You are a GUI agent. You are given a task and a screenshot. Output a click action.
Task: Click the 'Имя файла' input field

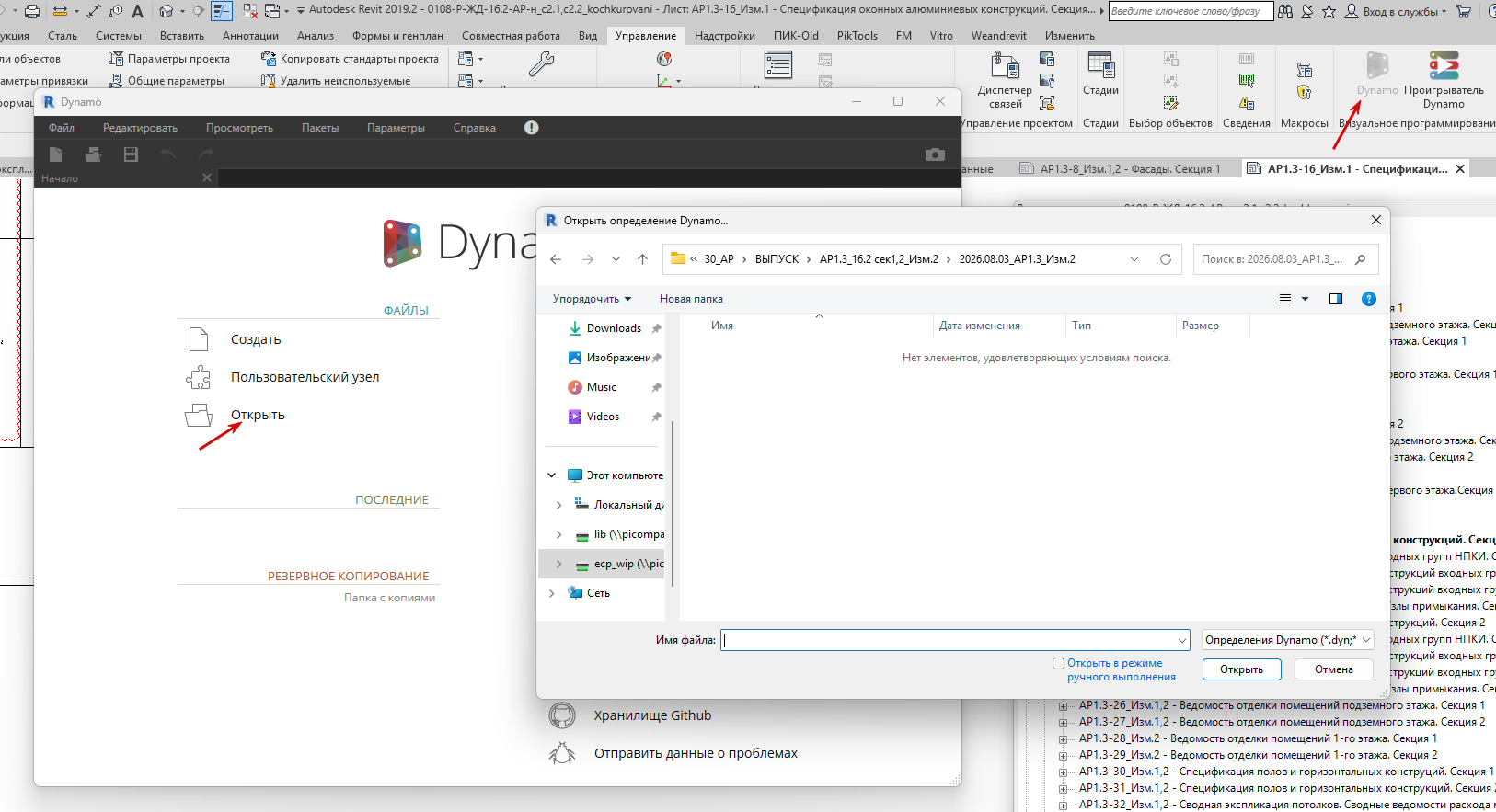pos(955,640)
